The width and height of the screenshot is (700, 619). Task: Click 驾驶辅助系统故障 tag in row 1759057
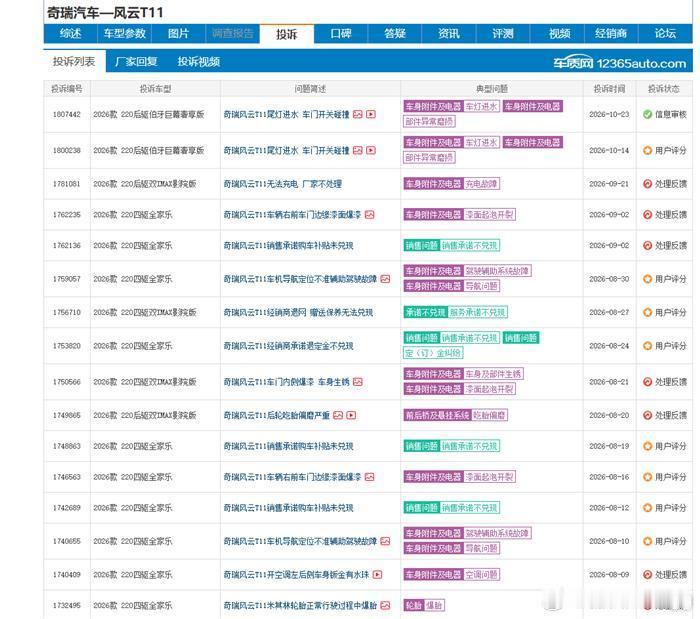tap(497, 271)
